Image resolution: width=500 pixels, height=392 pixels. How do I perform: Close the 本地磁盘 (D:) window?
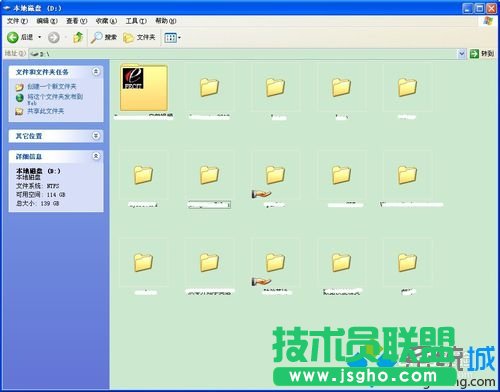coord(491,8)
